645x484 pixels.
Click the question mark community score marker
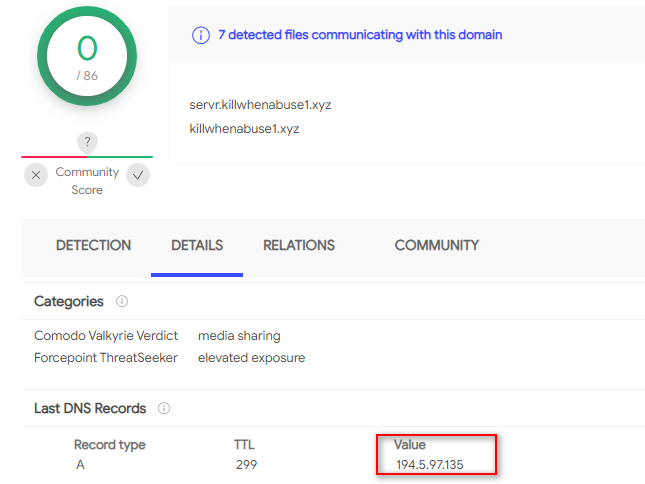pos(87,142)
